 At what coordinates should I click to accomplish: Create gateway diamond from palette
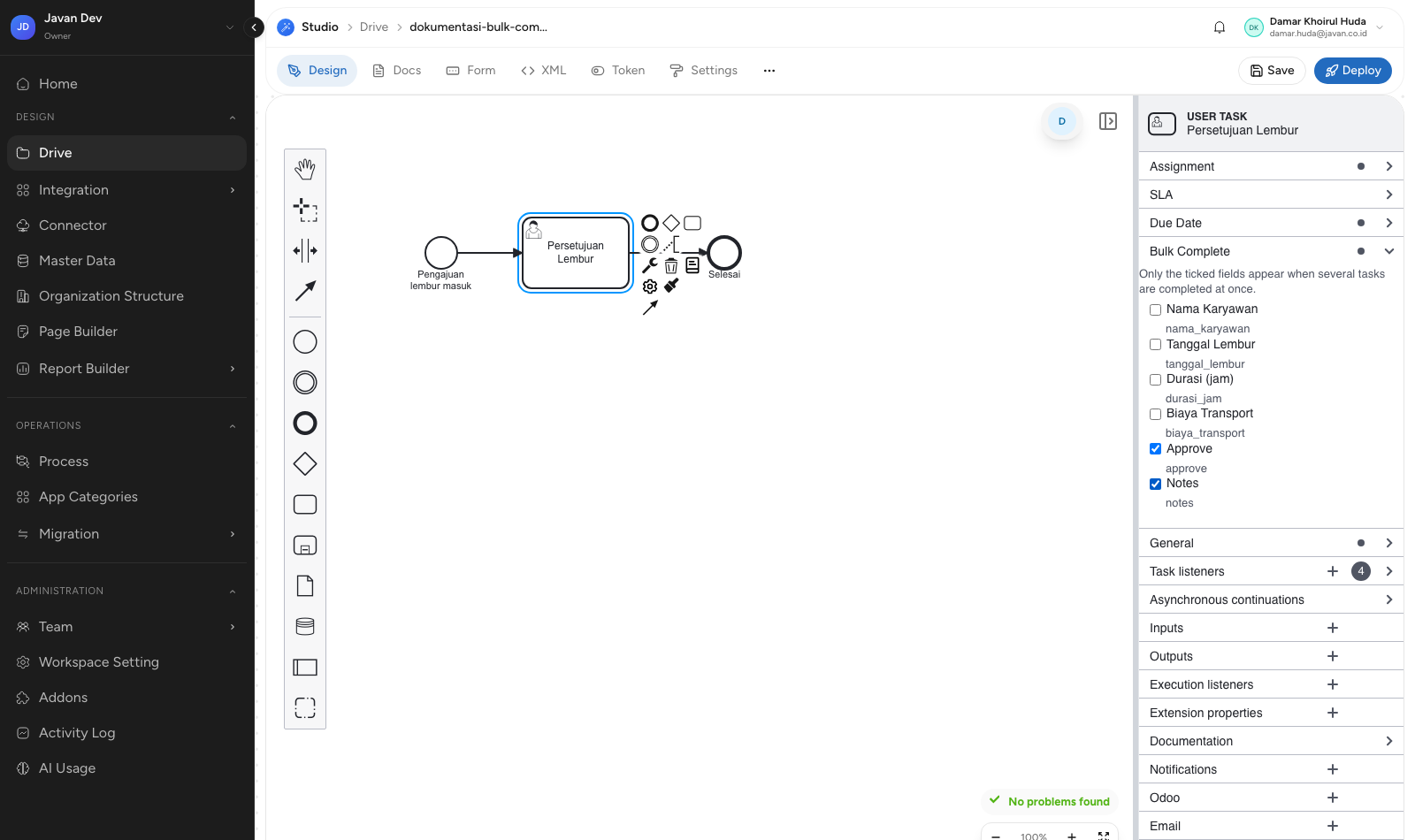[305, 463]
